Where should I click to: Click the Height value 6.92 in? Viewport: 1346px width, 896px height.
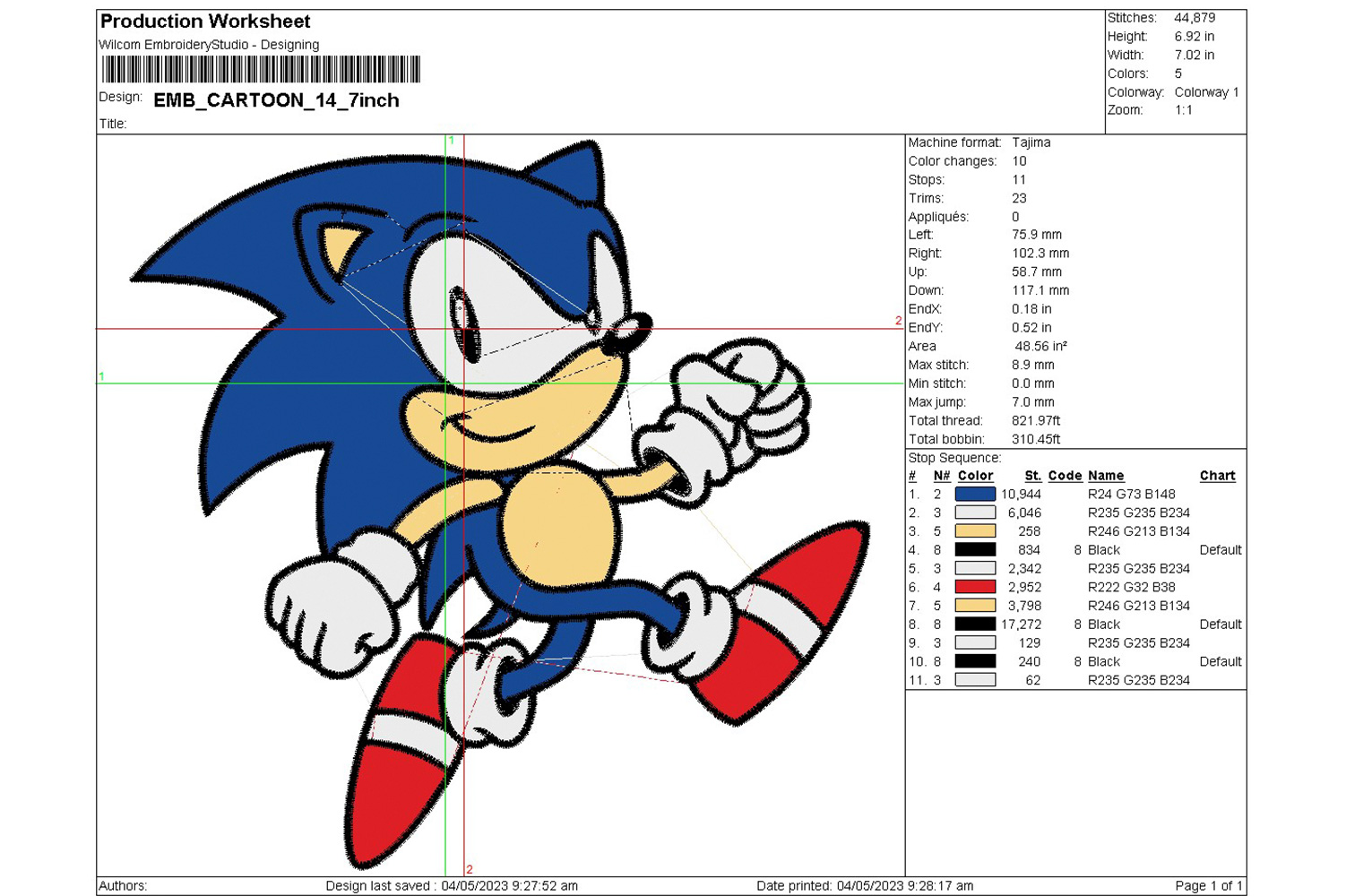(1195, 37)
